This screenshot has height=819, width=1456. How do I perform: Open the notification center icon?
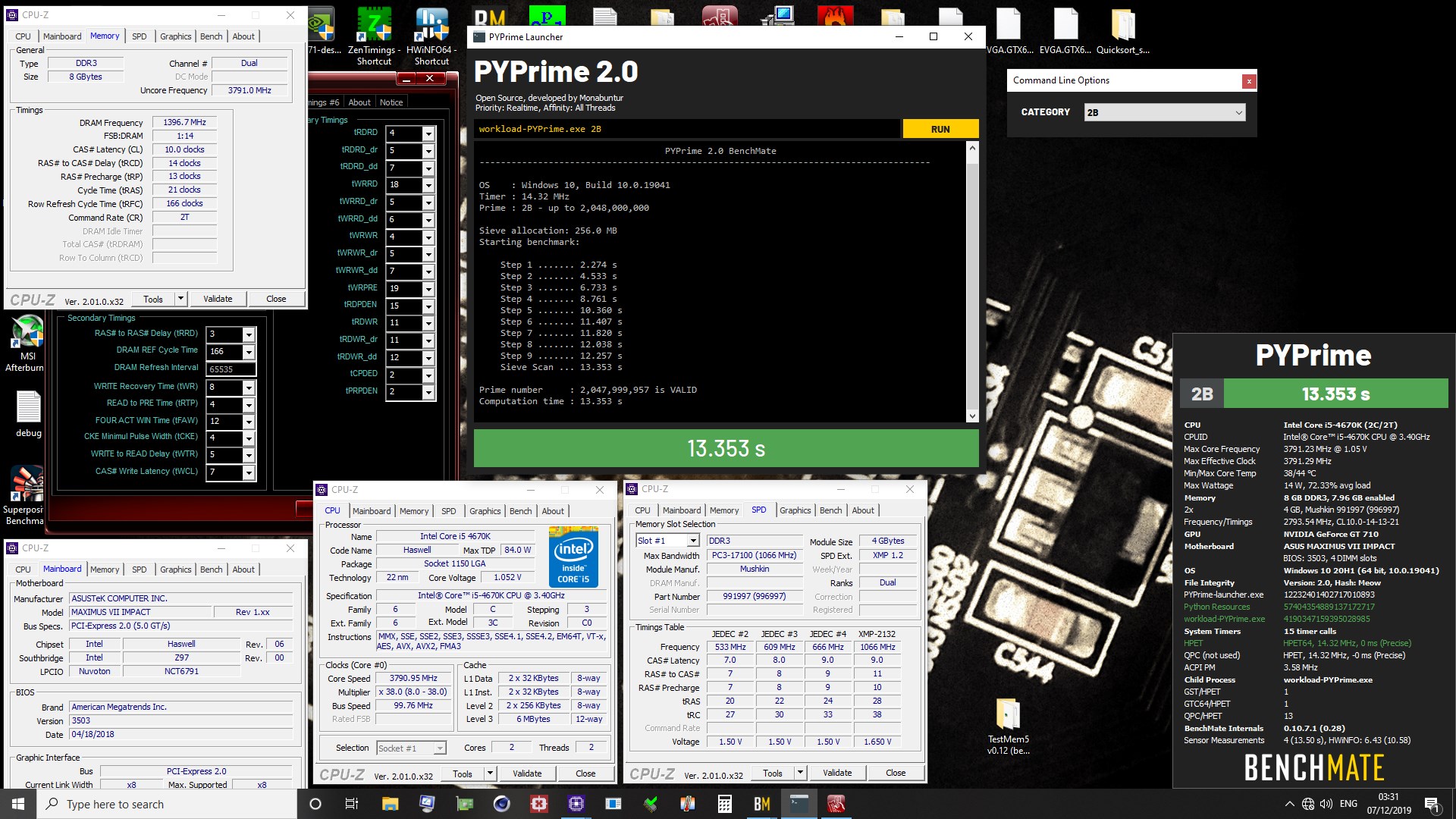click(1432, 804)
